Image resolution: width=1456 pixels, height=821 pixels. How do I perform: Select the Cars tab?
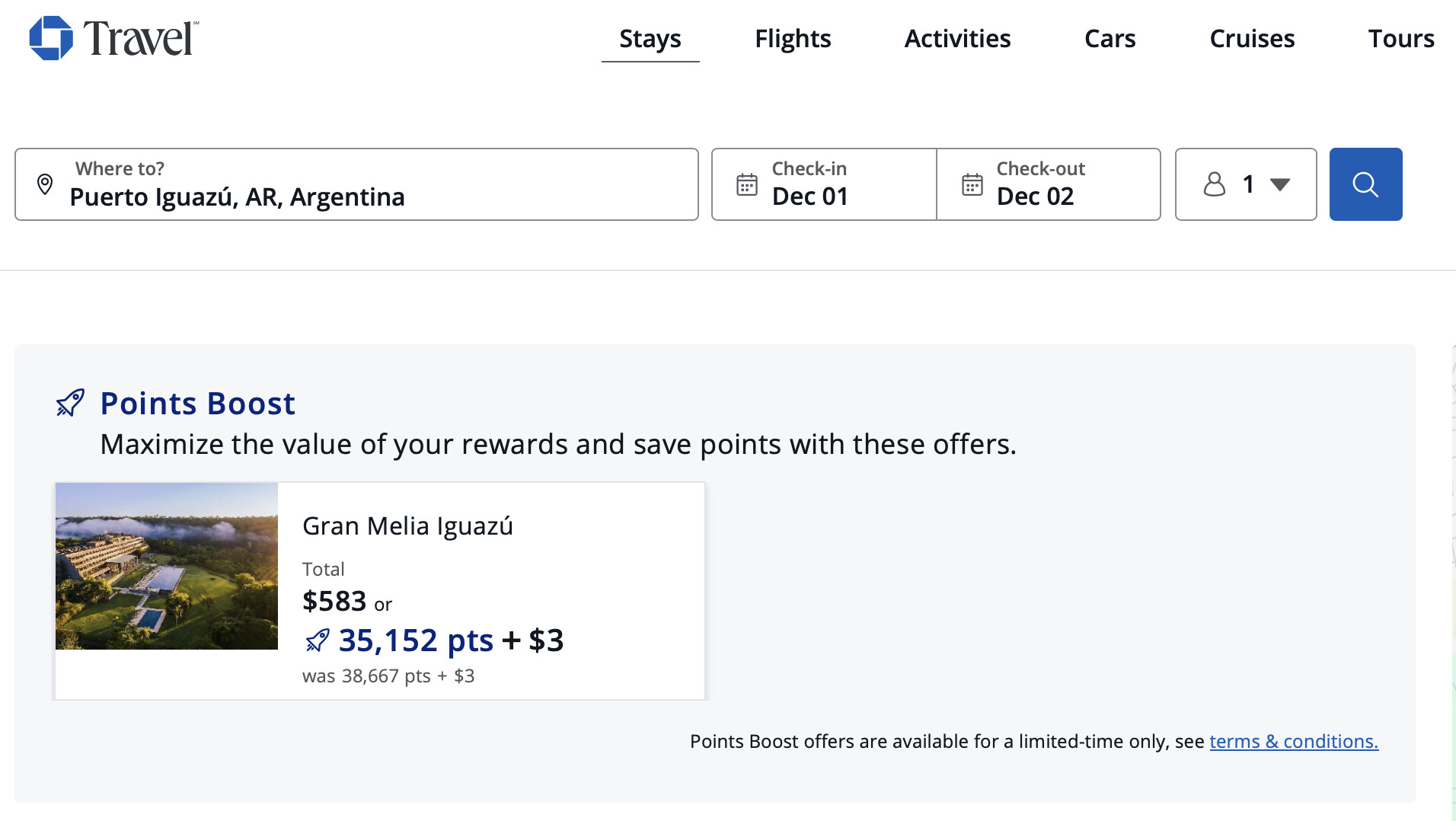[x=1110, y=39]
